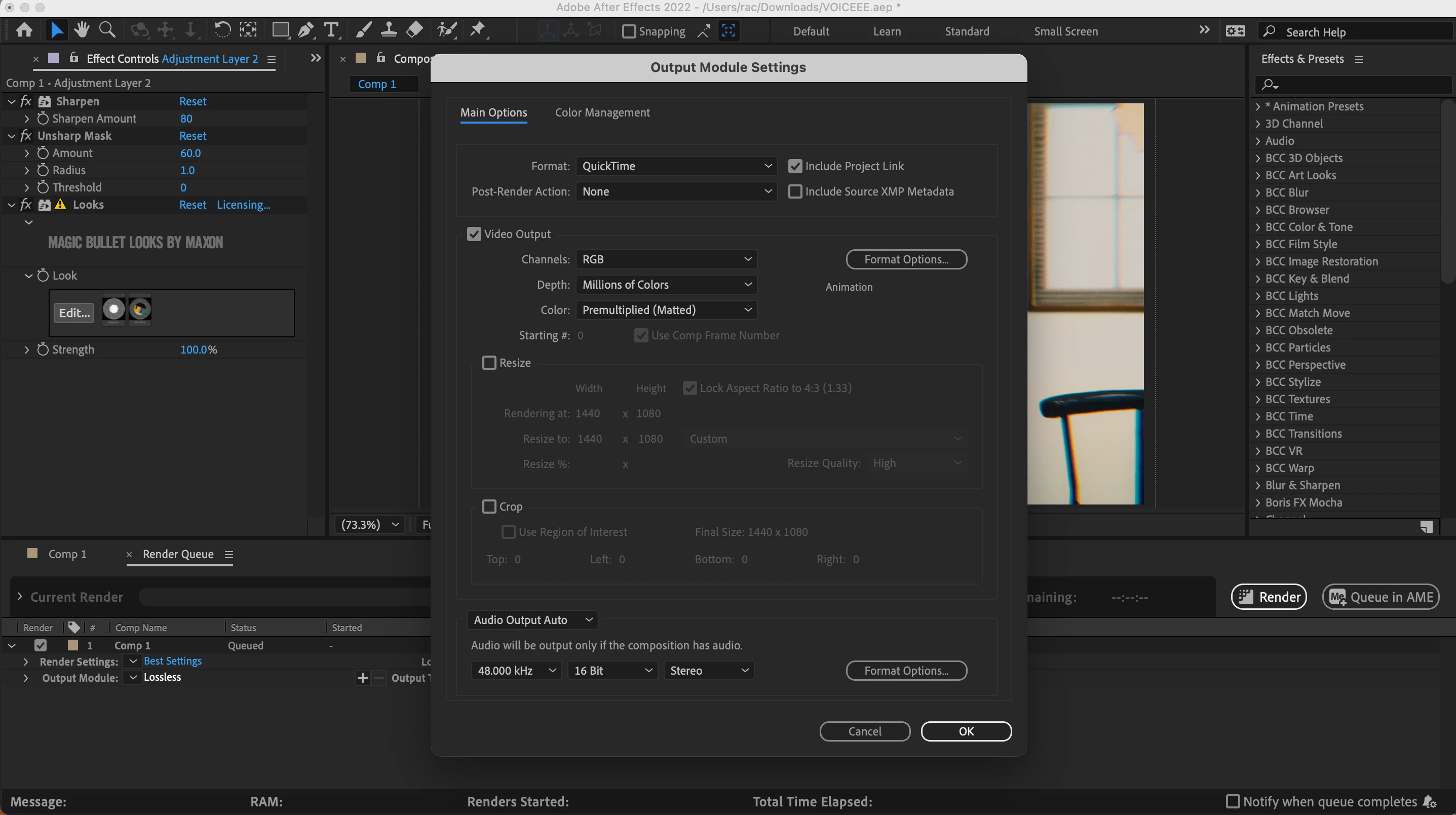This screenshot has width=1456, height=815.
Task: Switch to the Color Management tab
Action: coord(602,112)
